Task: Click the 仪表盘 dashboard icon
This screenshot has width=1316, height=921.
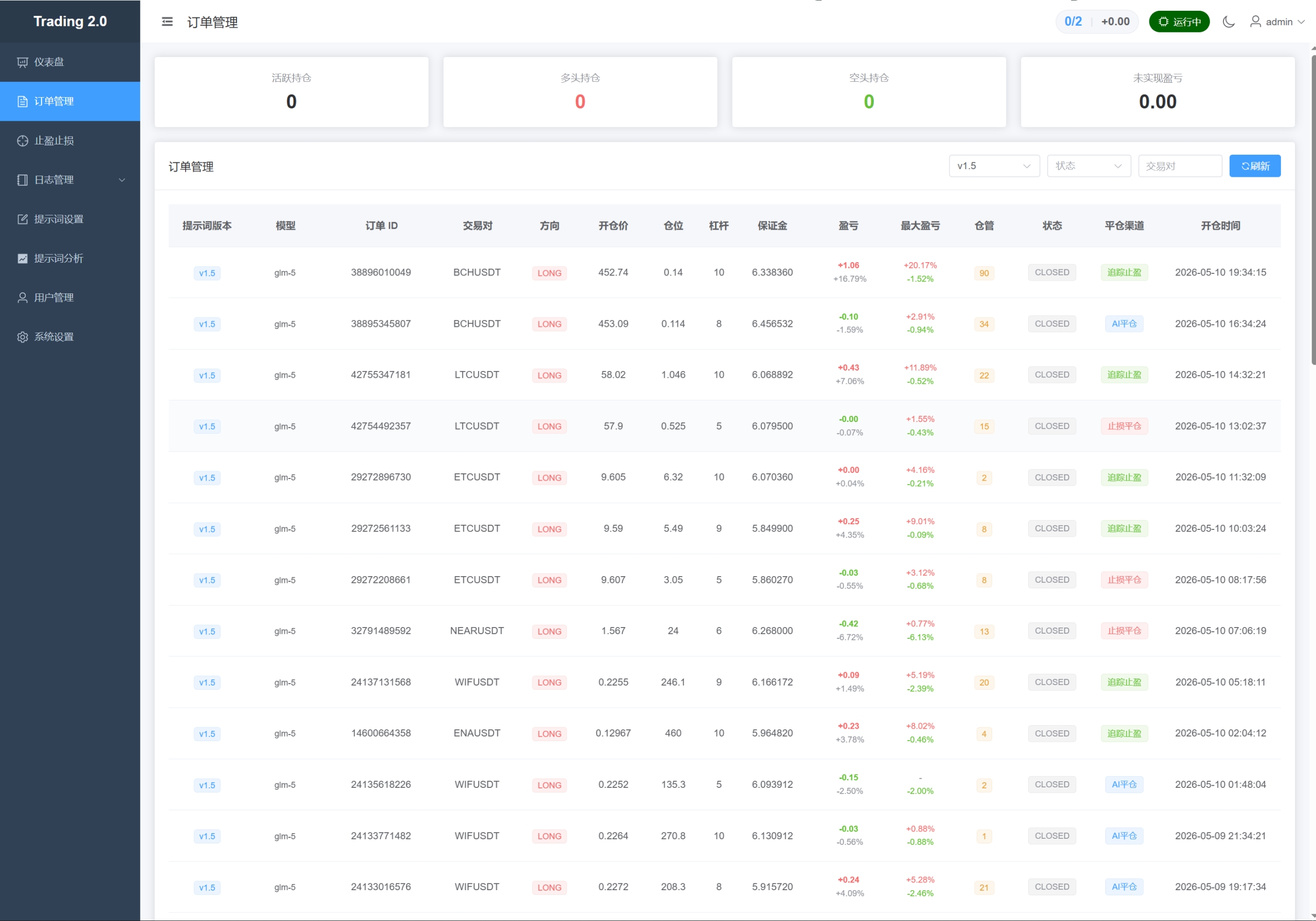Action: click(x=22, y=62)
